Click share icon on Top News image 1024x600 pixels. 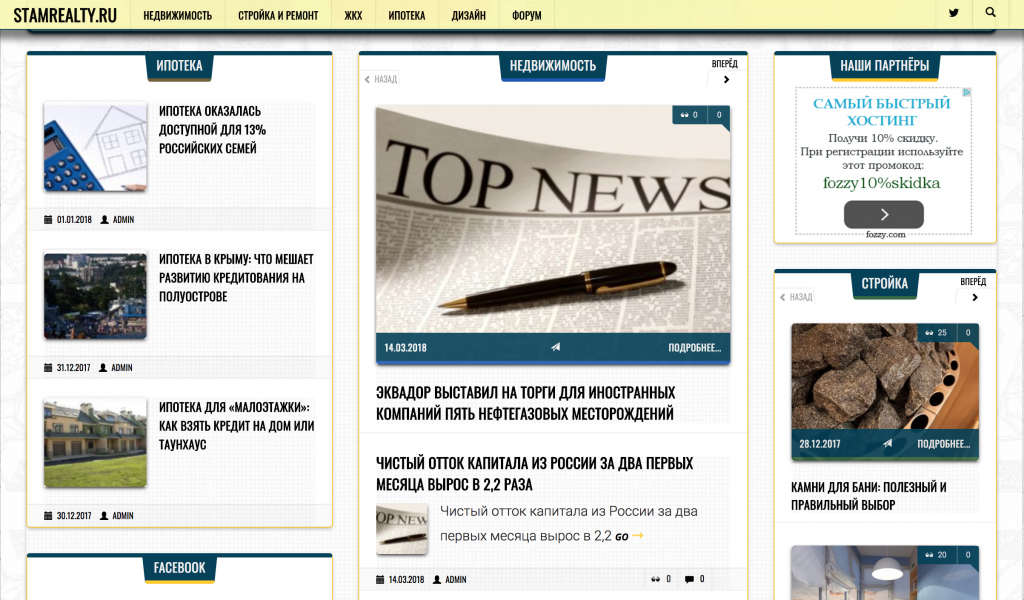point(556,348)
